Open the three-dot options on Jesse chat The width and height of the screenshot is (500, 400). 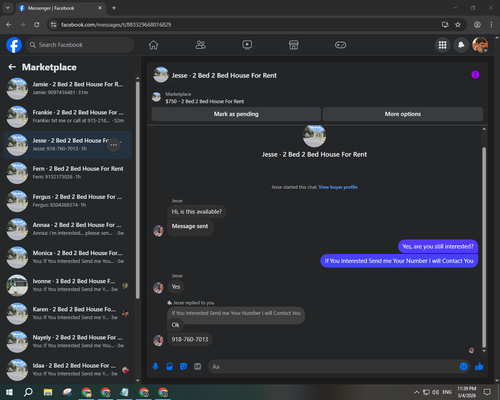114,145
